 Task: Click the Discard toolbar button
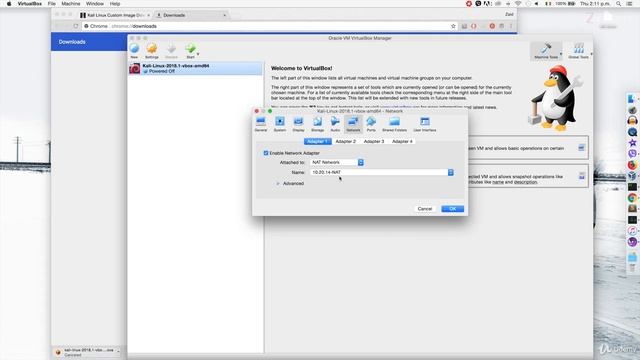click(171, 51)
